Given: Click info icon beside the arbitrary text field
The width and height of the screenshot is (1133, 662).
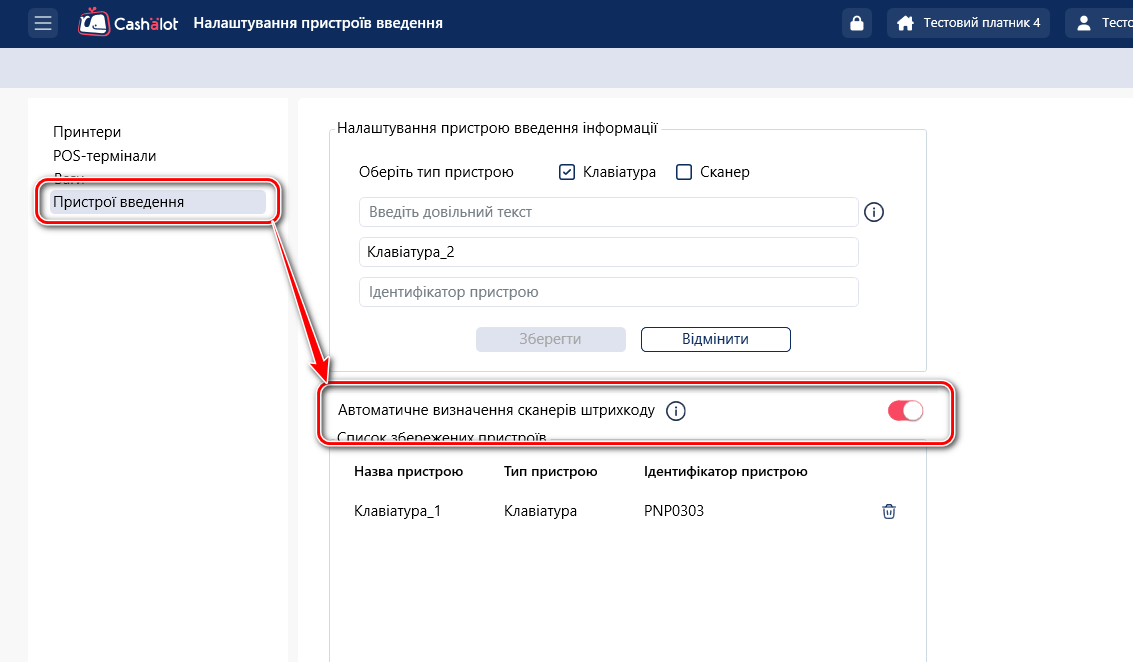Looking at the screenshot, I should tap(874, 212).
